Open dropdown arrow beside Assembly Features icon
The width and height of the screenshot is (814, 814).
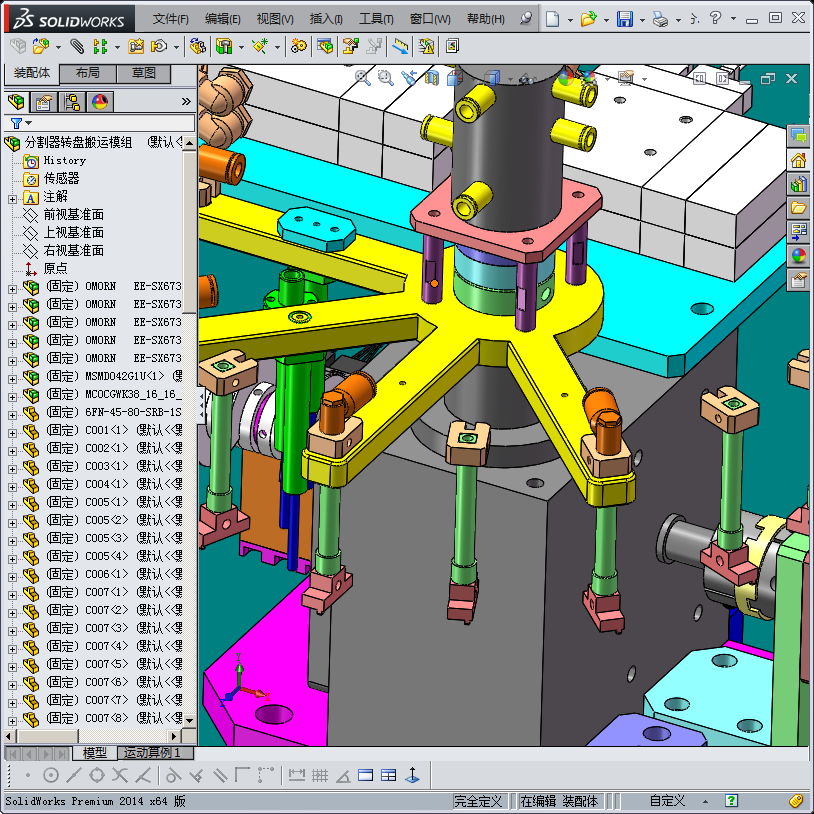click(x=241, y=48)
